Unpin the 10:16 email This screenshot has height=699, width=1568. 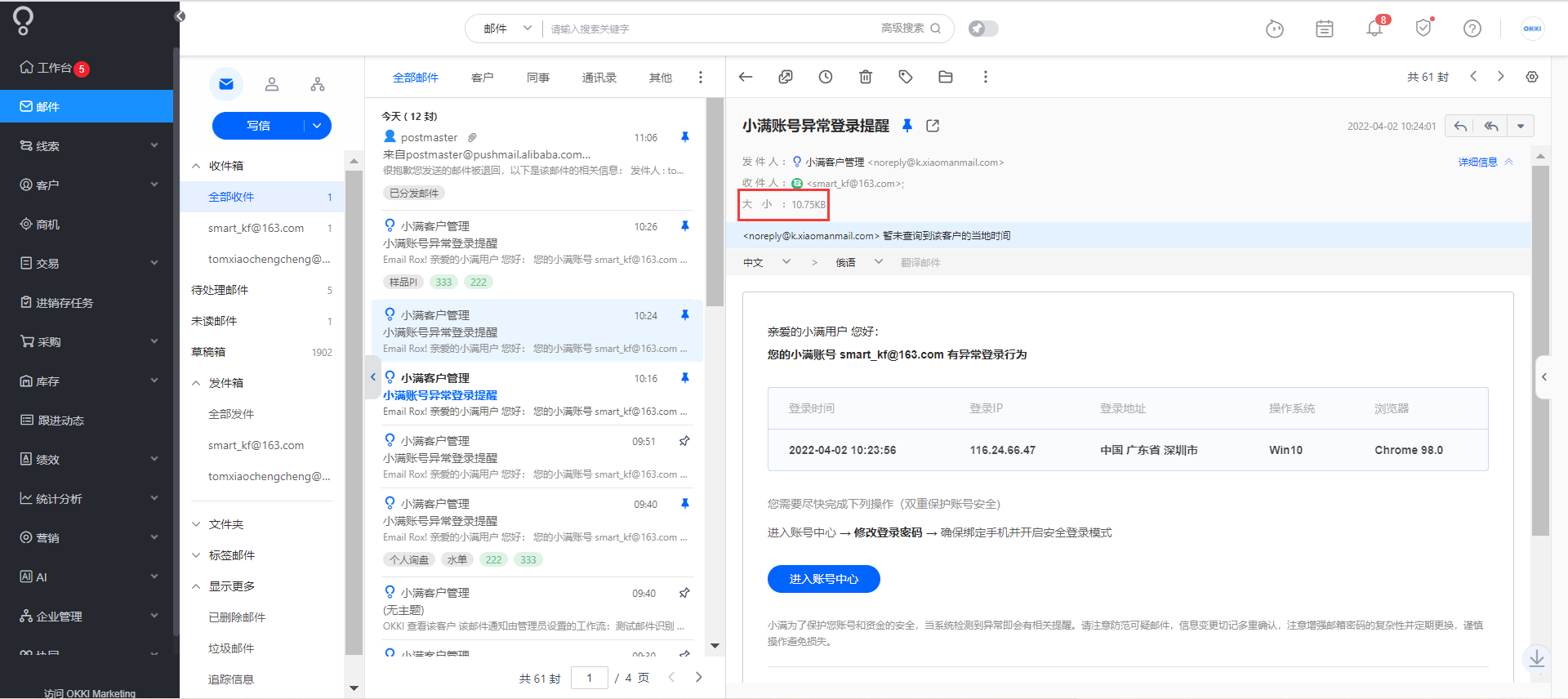(x=685, y=378)
